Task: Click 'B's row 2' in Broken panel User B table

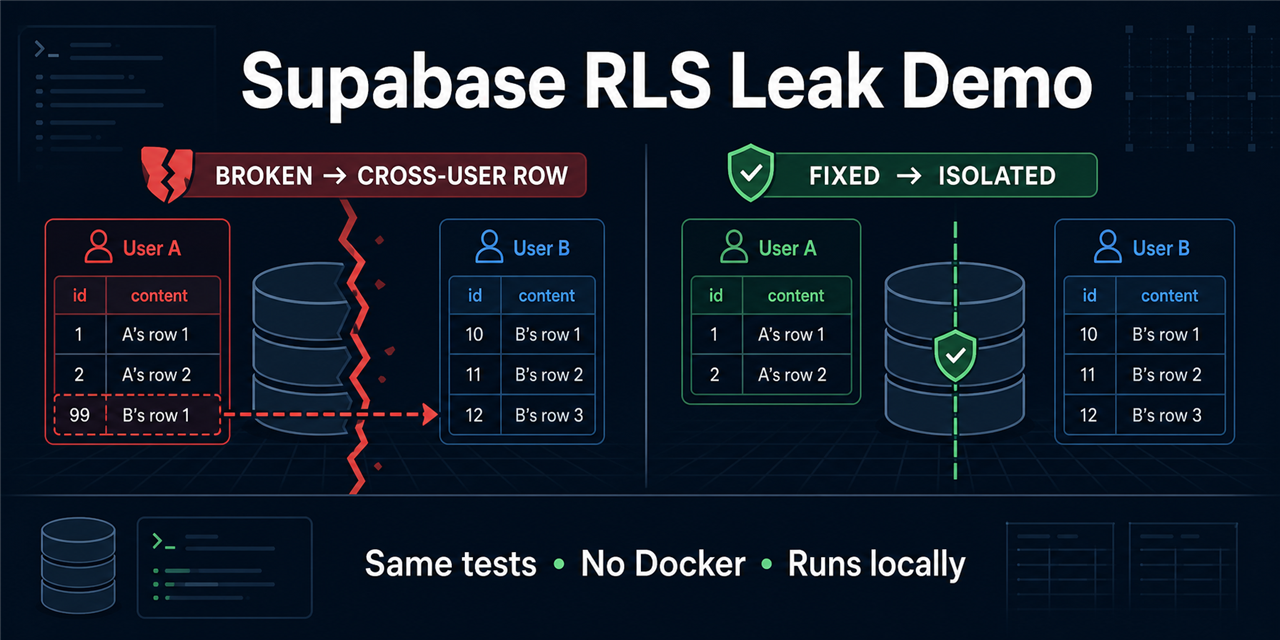Action: point(549,375)
